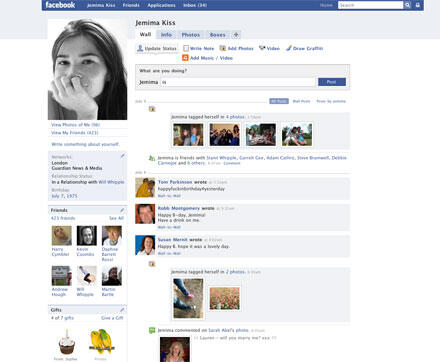This screenshot has height=362, width=440.
Task: Click the yellow birds gift icon
Action: click(101, 341)
